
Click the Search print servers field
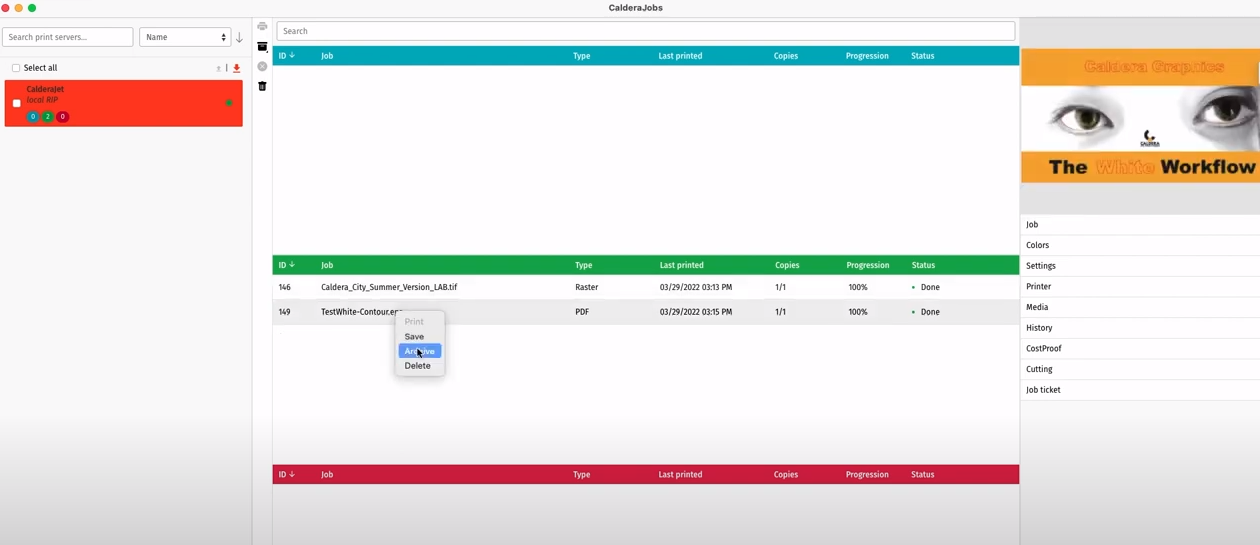[x=67, y=37]
